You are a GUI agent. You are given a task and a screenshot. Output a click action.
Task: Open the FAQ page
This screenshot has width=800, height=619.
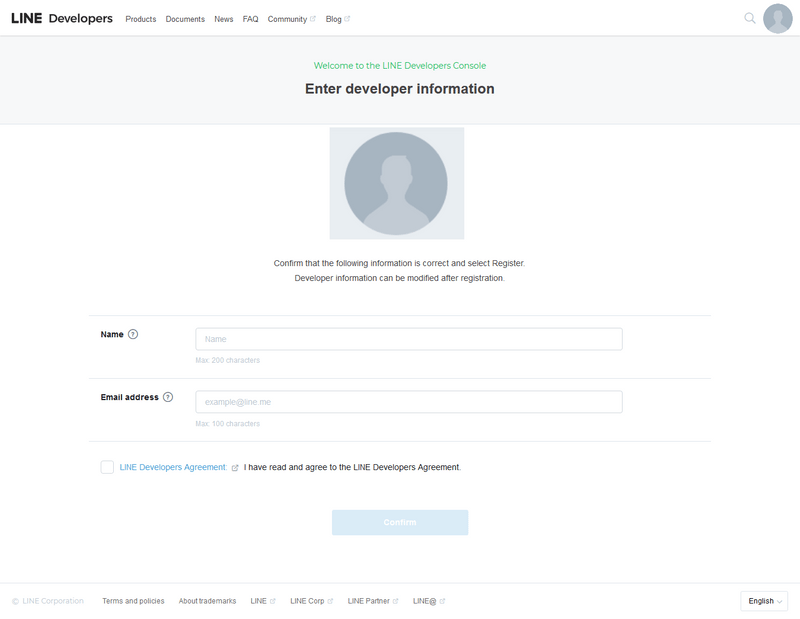[x=250, y=19]
